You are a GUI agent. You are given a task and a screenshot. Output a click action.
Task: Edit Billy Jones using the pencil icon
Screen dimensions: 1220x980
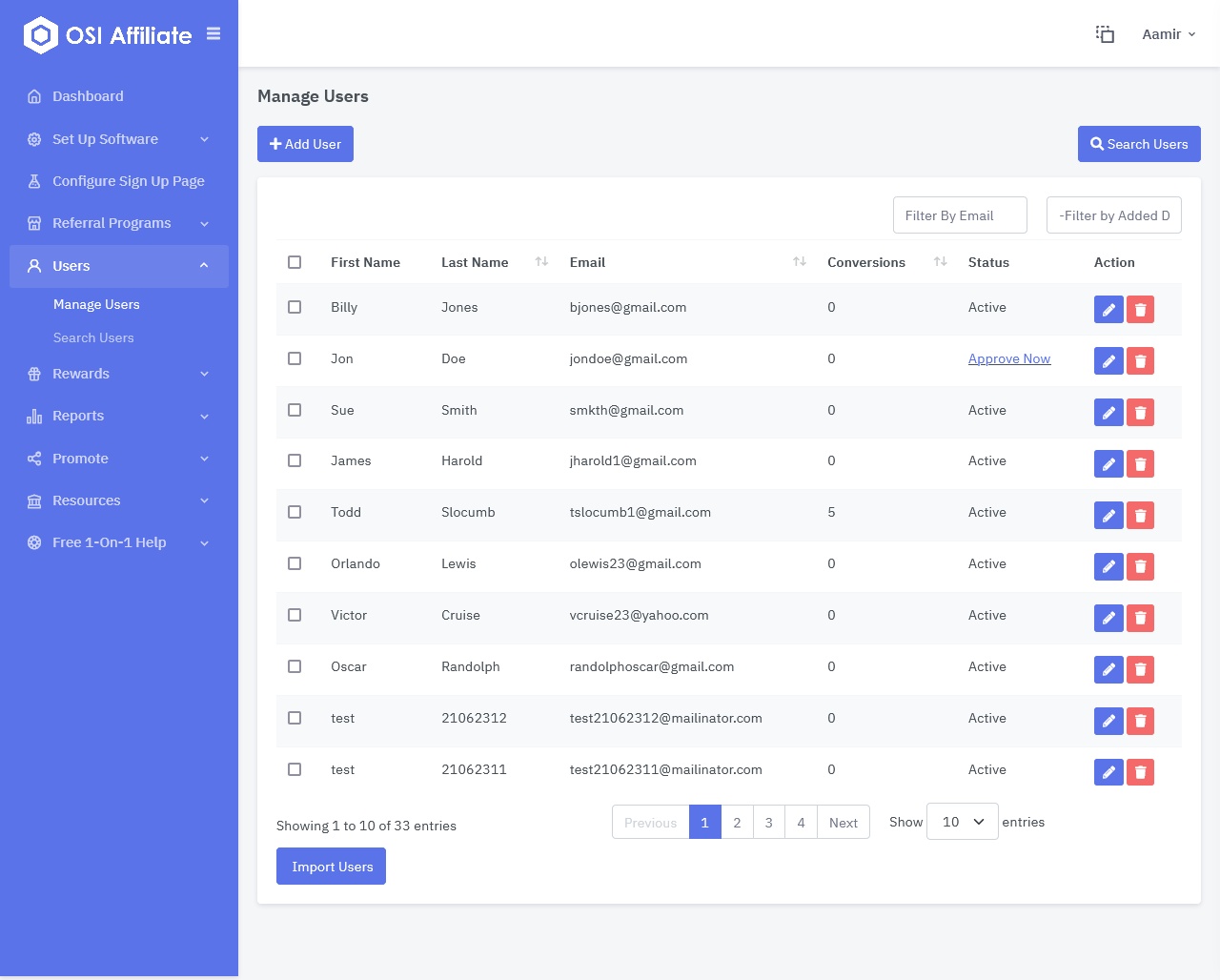pos(1108,309)
